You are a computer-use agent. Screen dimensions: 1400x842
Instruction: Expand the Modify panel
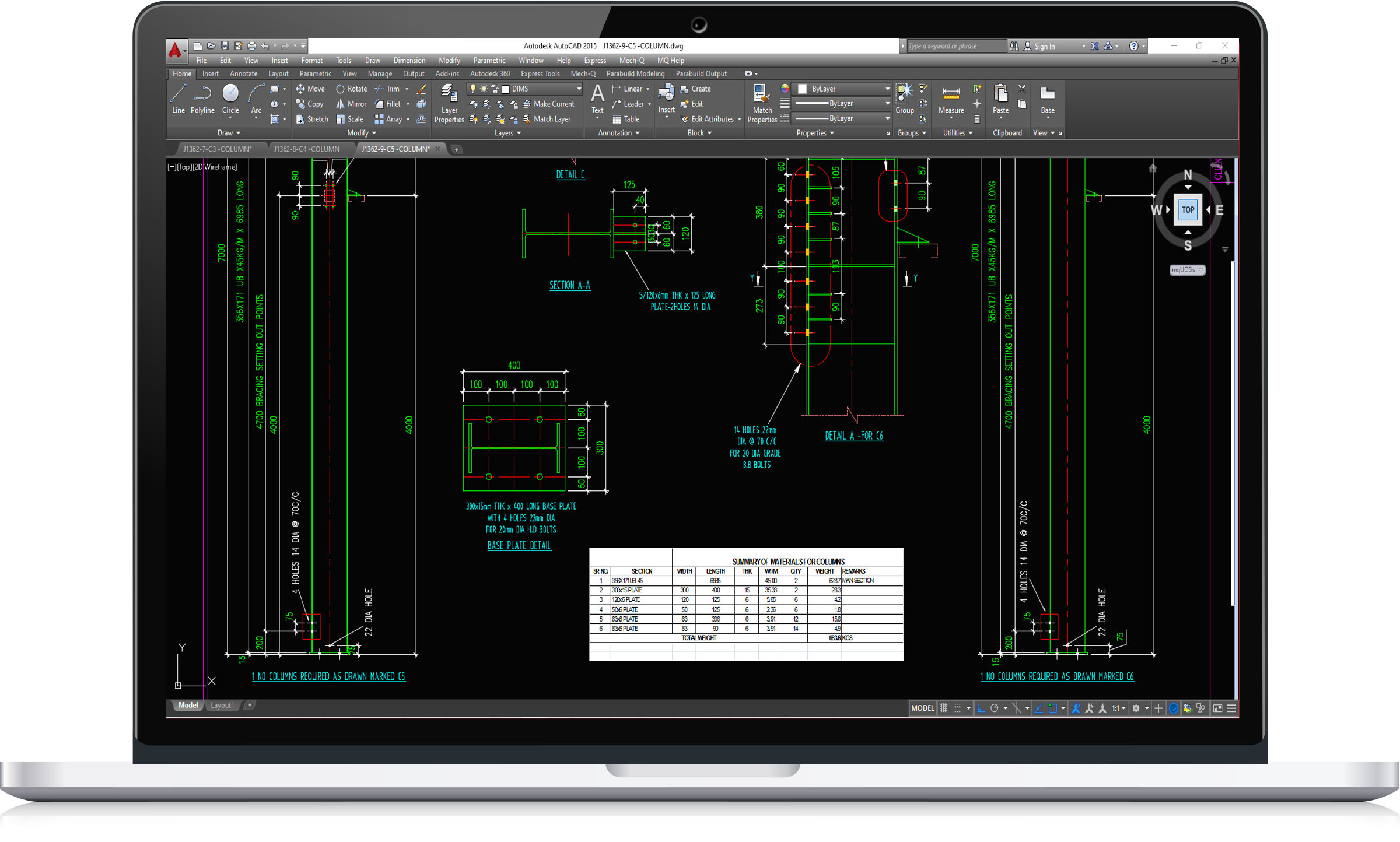pos(362,133)
